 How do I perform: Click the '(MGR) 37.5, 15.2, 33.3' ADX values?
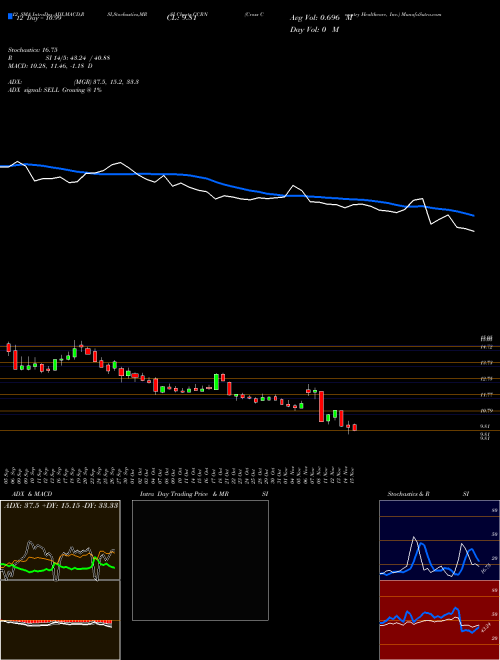coord(106,82)
